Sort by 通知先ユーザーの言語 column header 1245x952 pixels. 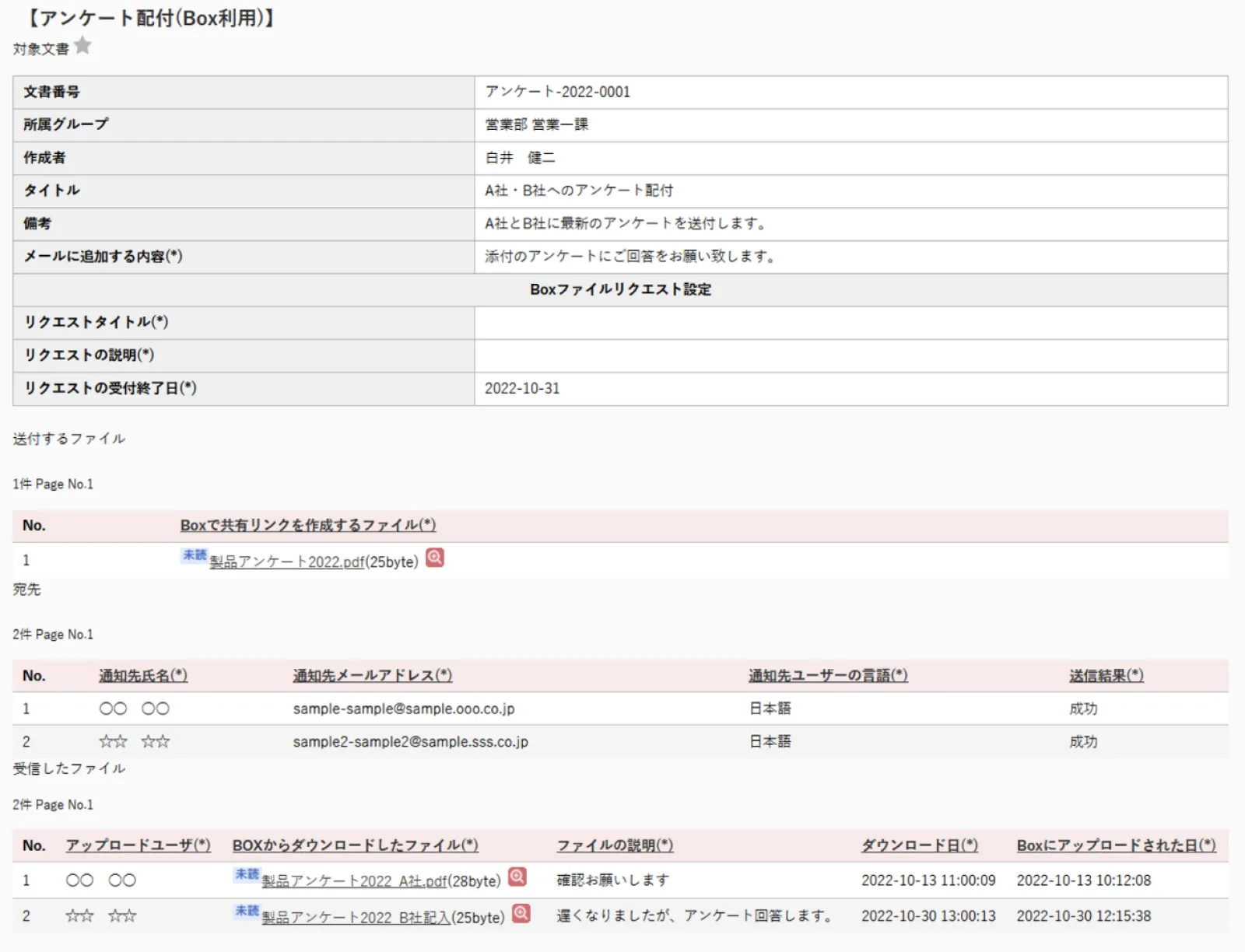click(829, 675)
